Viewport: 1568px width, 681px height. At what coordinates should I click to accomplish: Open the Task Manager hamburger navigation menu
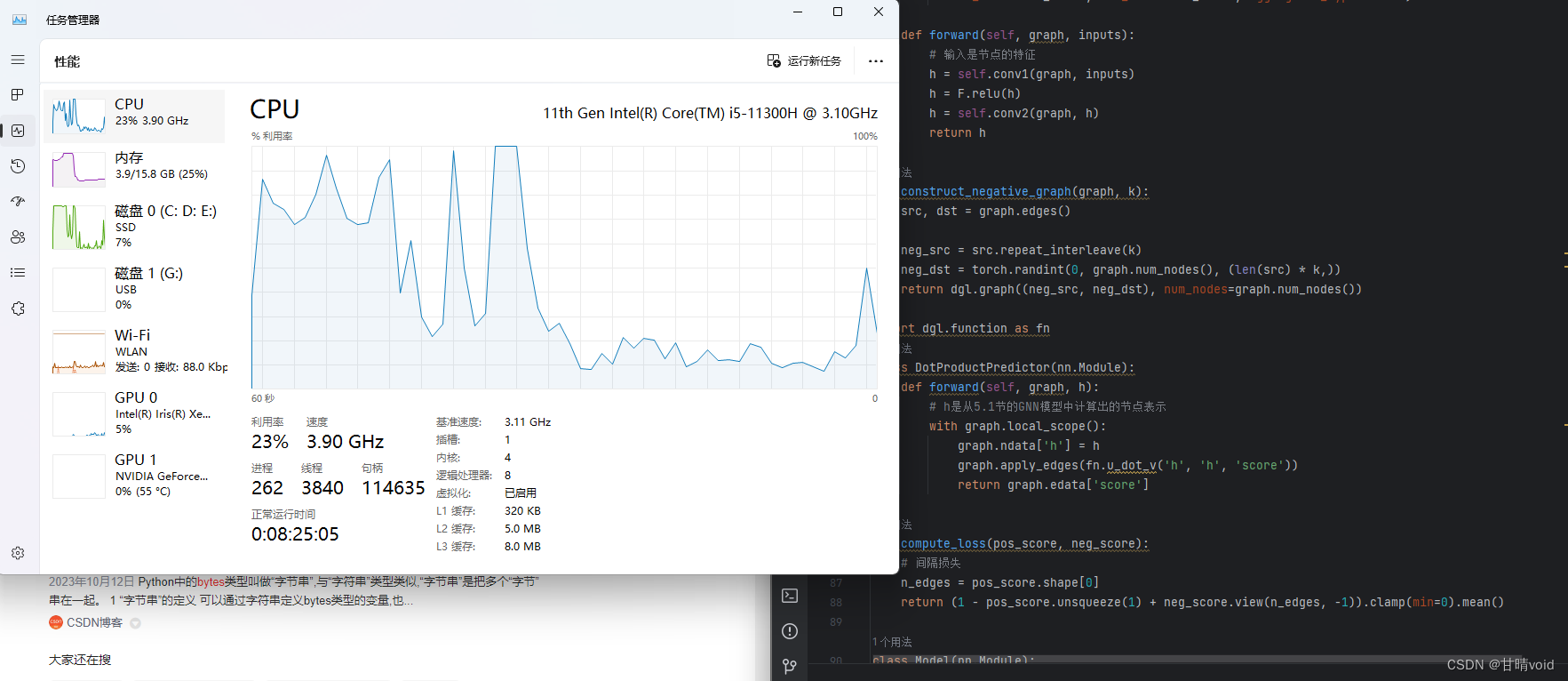coord(18,60)
